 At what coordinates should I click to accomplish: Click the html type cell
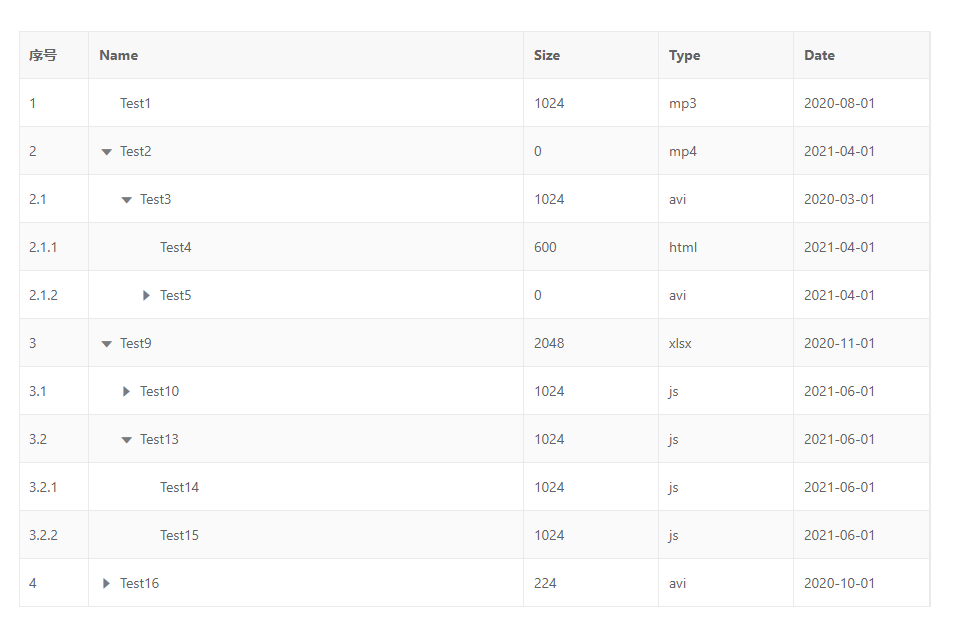pyautogui.click(x=683, y=247)
